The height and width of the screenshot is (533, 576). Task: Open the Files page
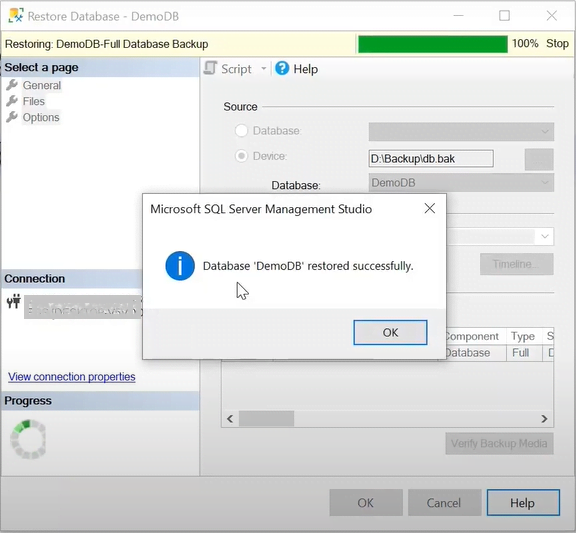(x=33, y=101)
